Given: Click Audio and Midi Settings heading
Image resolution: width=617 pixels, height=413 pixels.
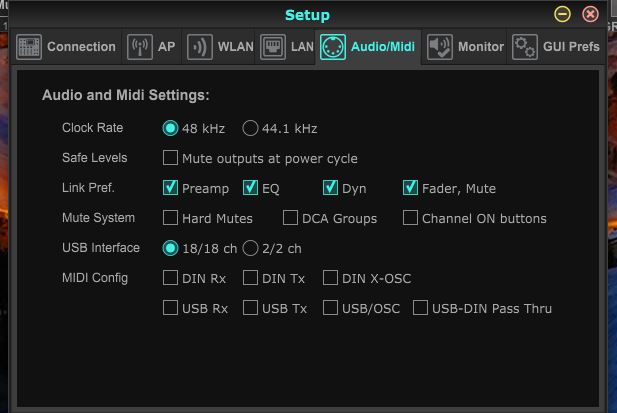Looking at the screenshot, I should (126, 96).
